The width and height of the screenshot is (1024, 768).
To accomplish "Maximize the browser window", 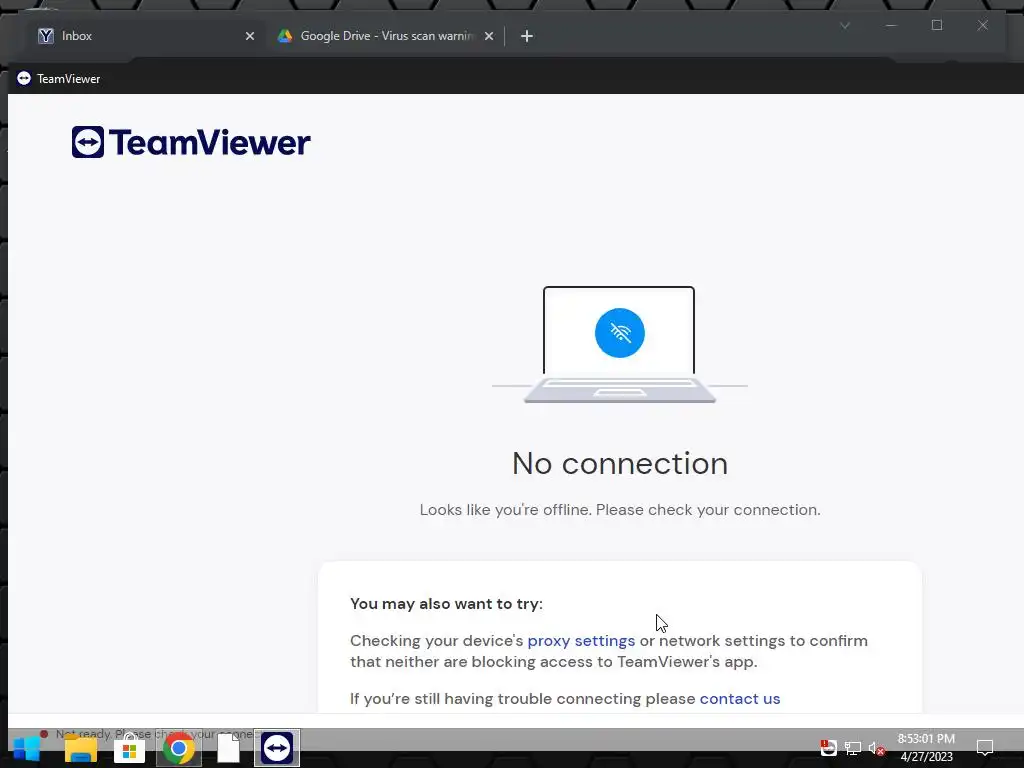I will [x=937, y=25].
